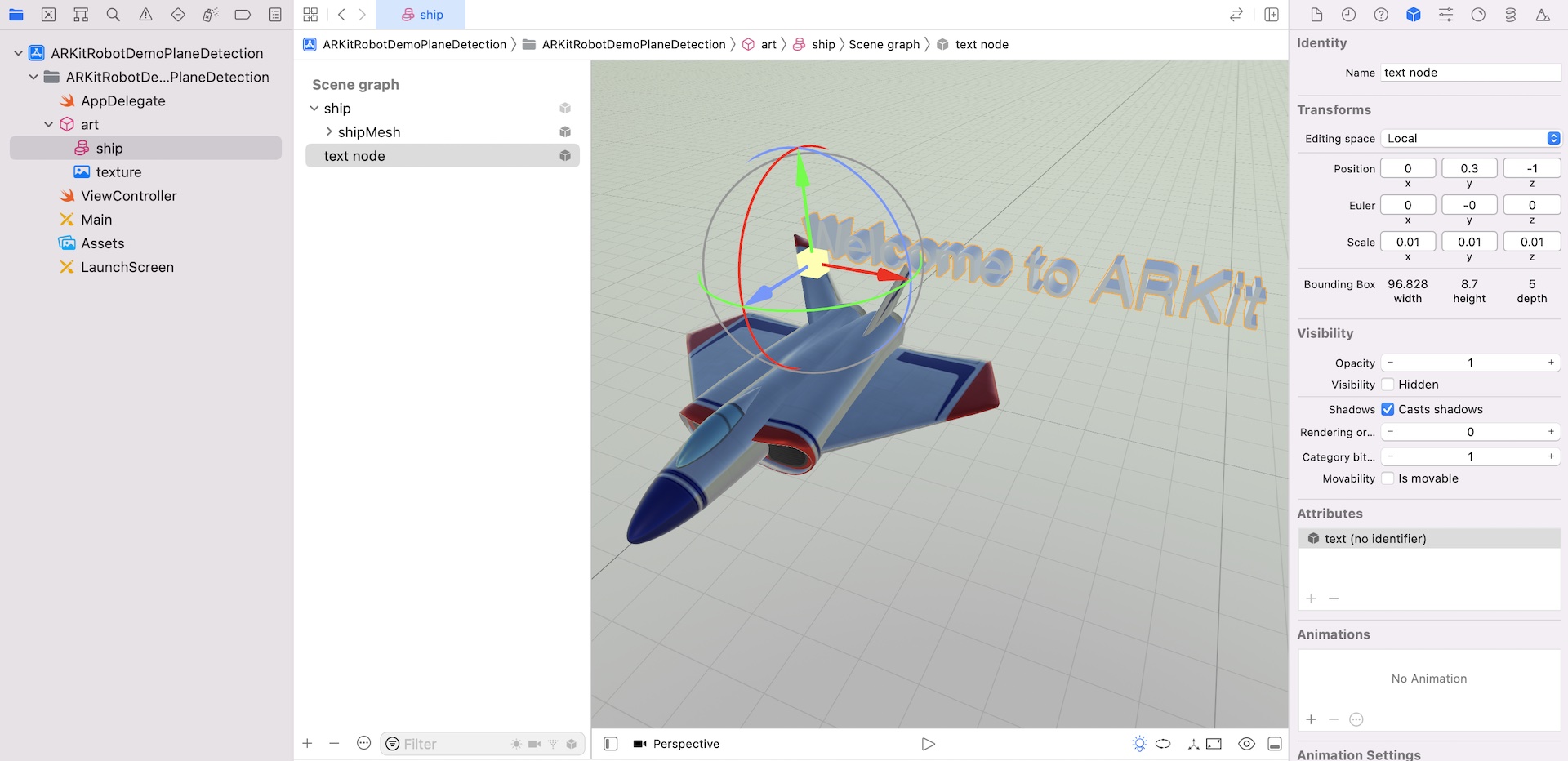The width and height of the screenshot is (1568, 761).
Task: Click add editor on right button
Action: coord(1272,15)
